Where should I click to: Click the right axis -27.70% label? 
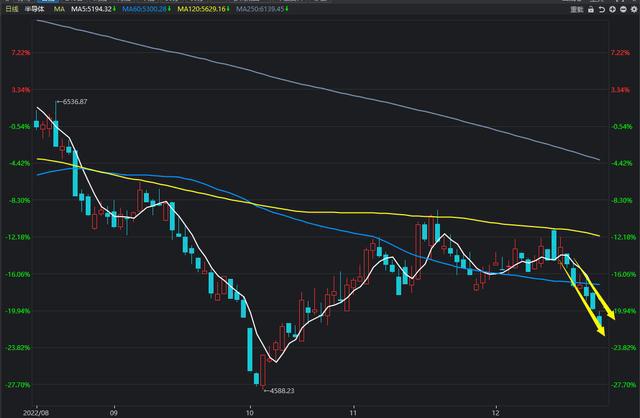click(623, 385)
